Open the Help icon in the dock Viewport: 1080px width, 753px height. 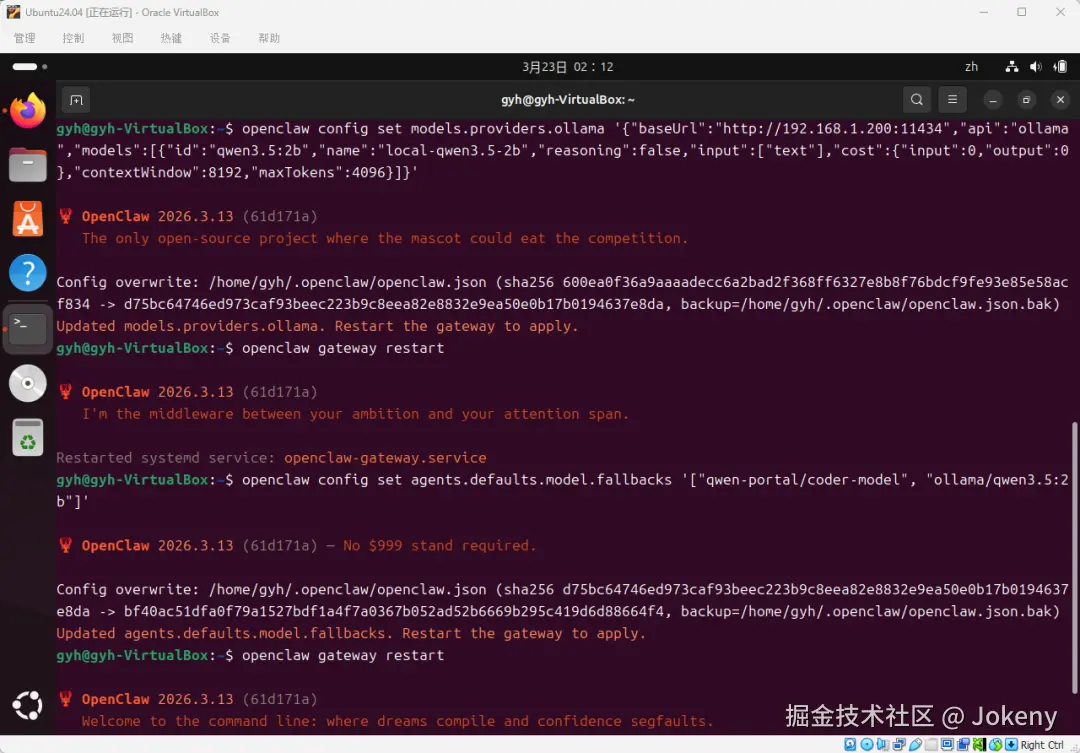pos(28,273)
